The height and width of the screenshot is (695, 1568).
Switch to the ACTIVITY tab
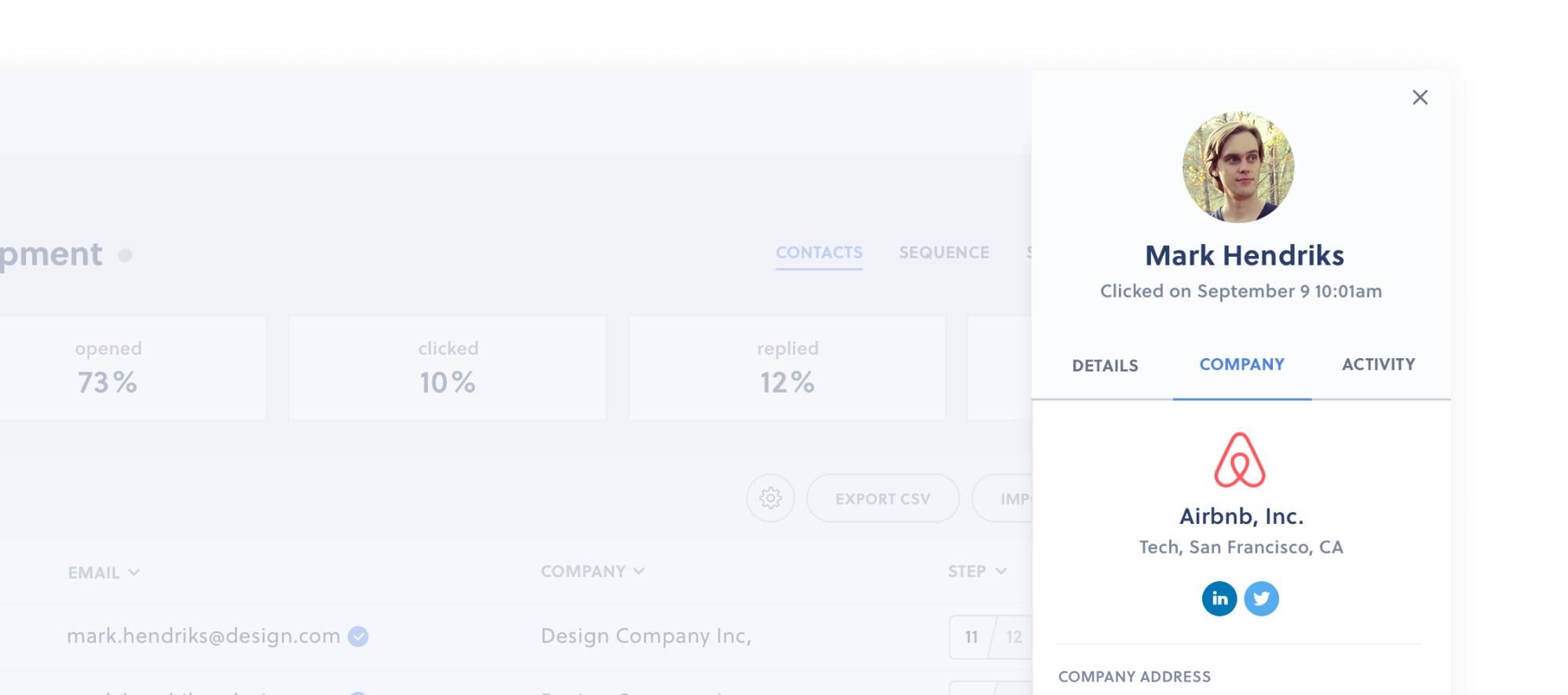click(1378, 364)
